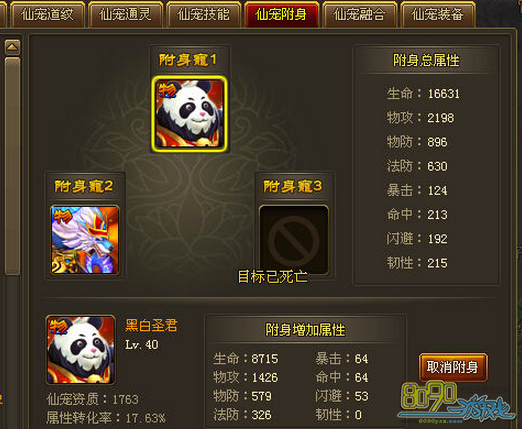This screenshot has height=429, width=522.
Task: Click the 取消附身 button
Action: 453,367
